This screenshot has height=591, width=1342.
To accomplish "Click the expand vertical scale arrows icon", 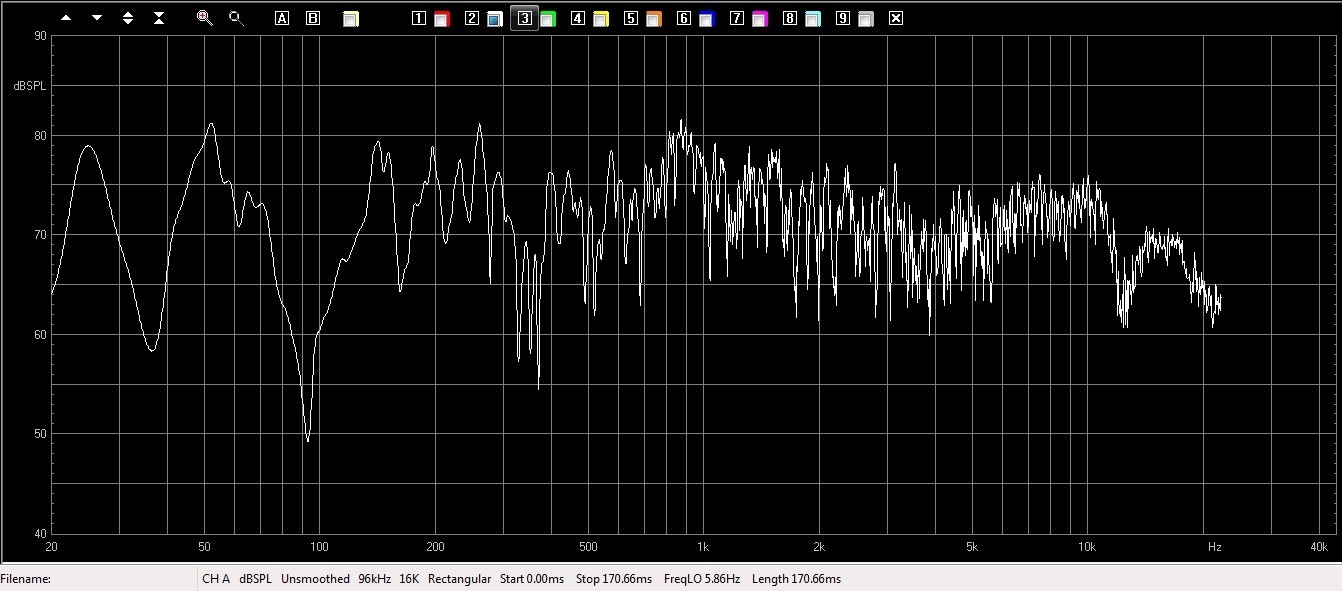I will (128, 18).
